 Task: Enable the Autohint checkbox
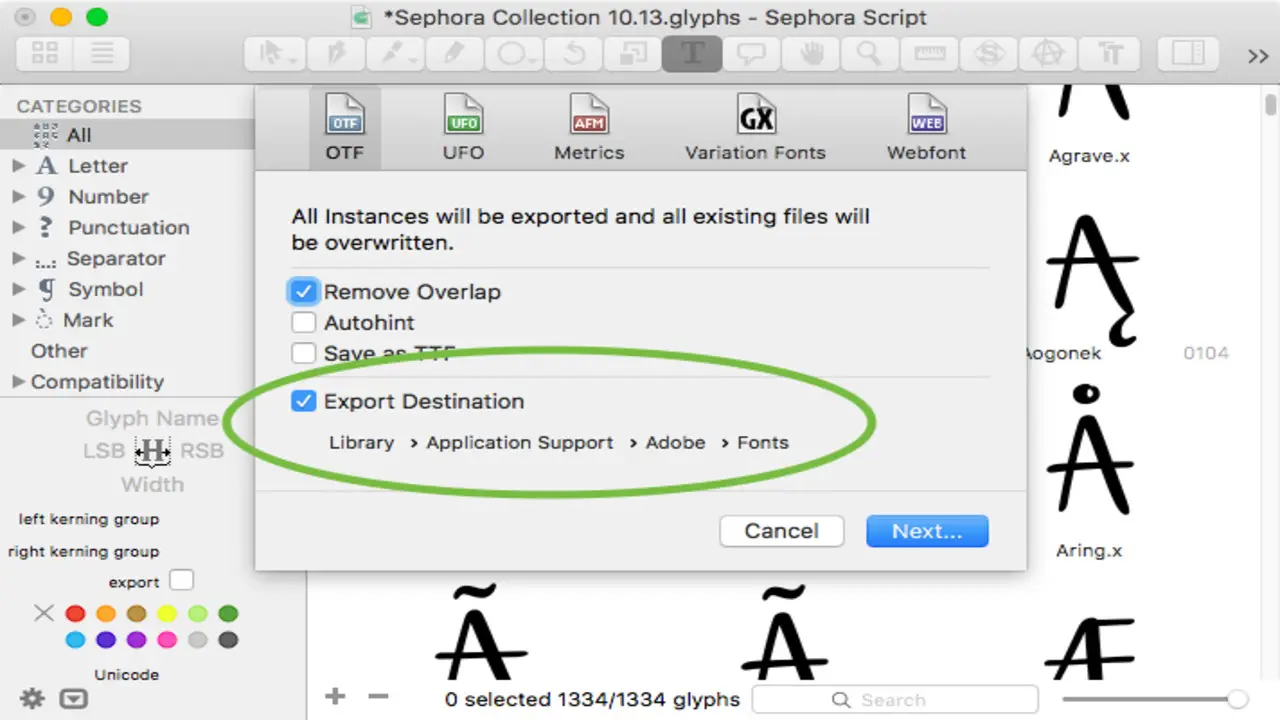[x=303, y=323]
